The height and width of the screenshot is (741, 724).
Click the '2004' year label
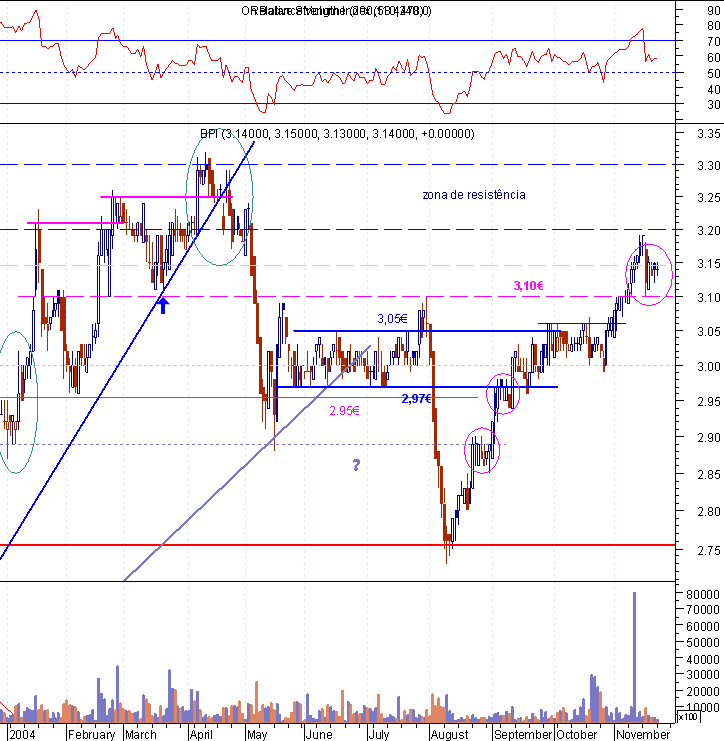pyautogui.click(x=22, y=734)
